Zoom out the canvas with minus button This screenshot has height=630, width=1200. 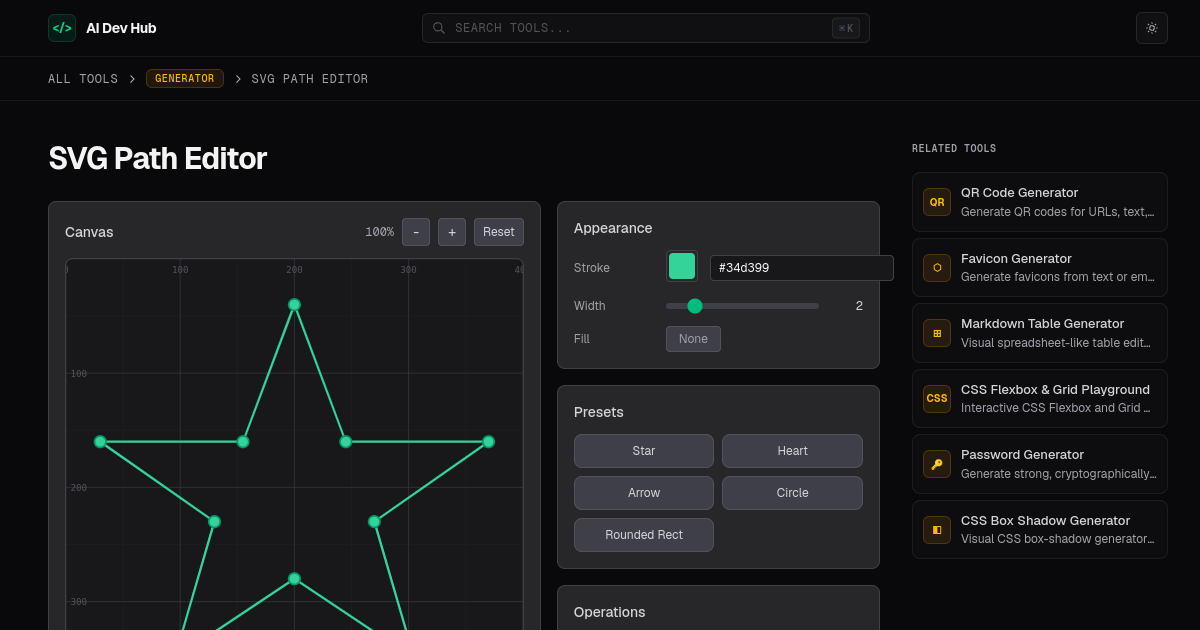416,232
